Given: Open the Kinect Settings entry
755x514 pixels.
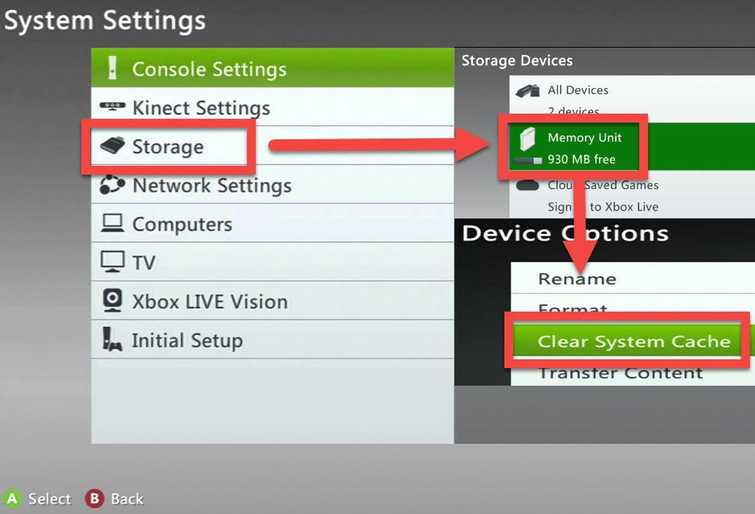Looking at the screenshot, I should pyautogui.click(x=273, y=107).
